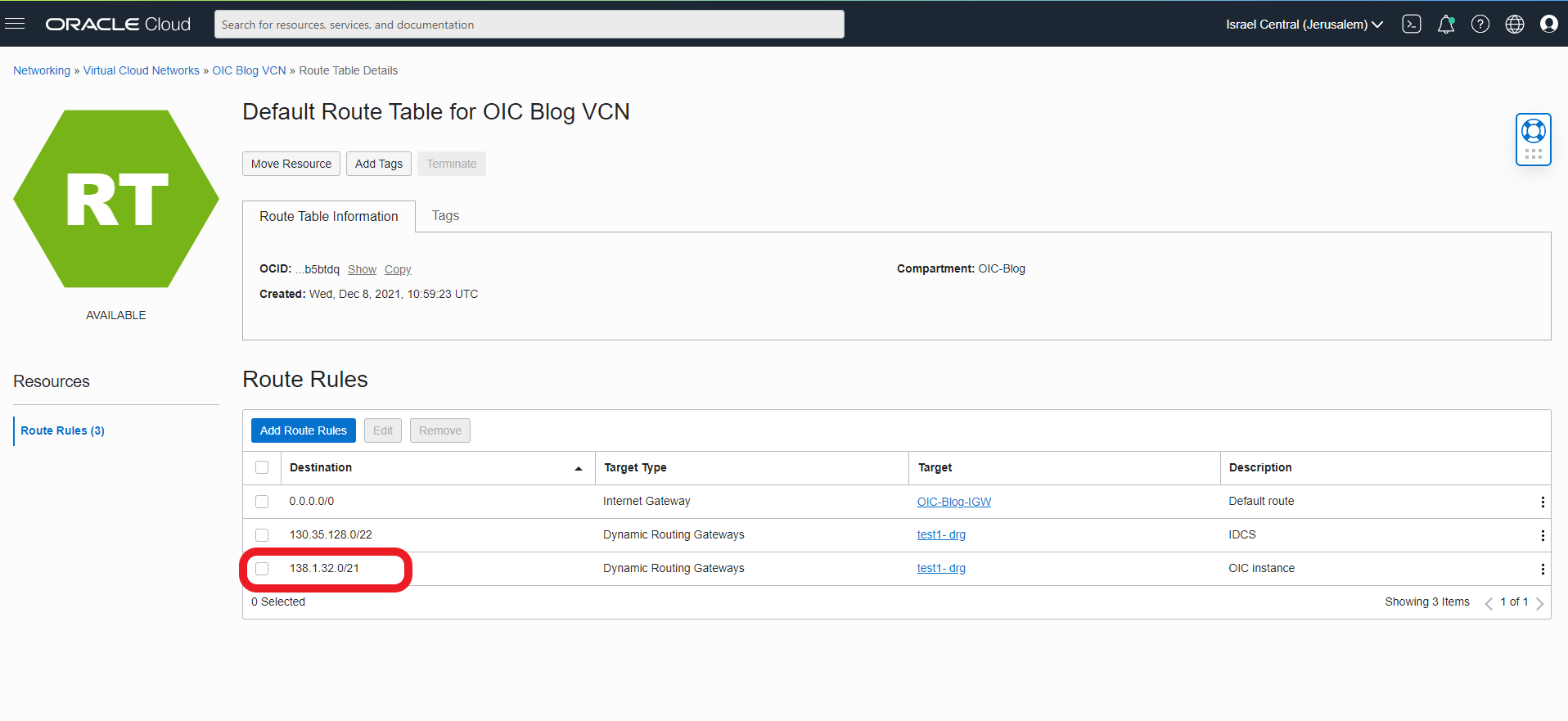
Task: Click the Add Tags button
Action: click(x=379, y=164)
